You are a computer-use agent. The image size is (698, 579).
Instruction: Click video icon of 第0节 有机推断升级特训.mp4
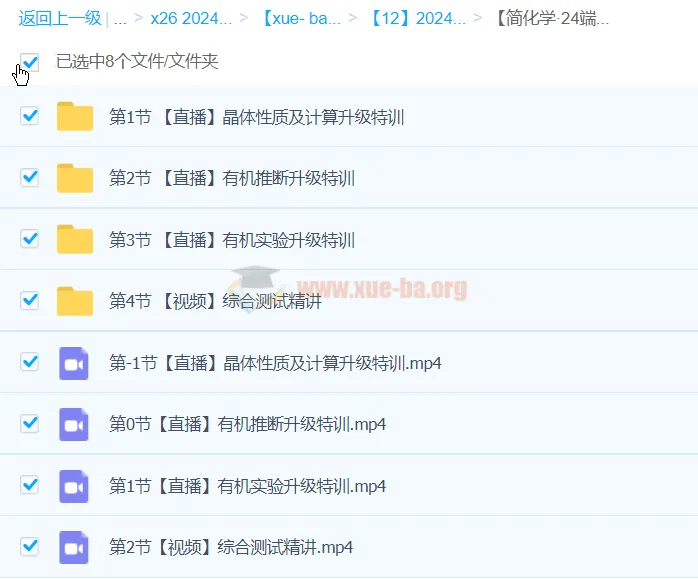75,424
